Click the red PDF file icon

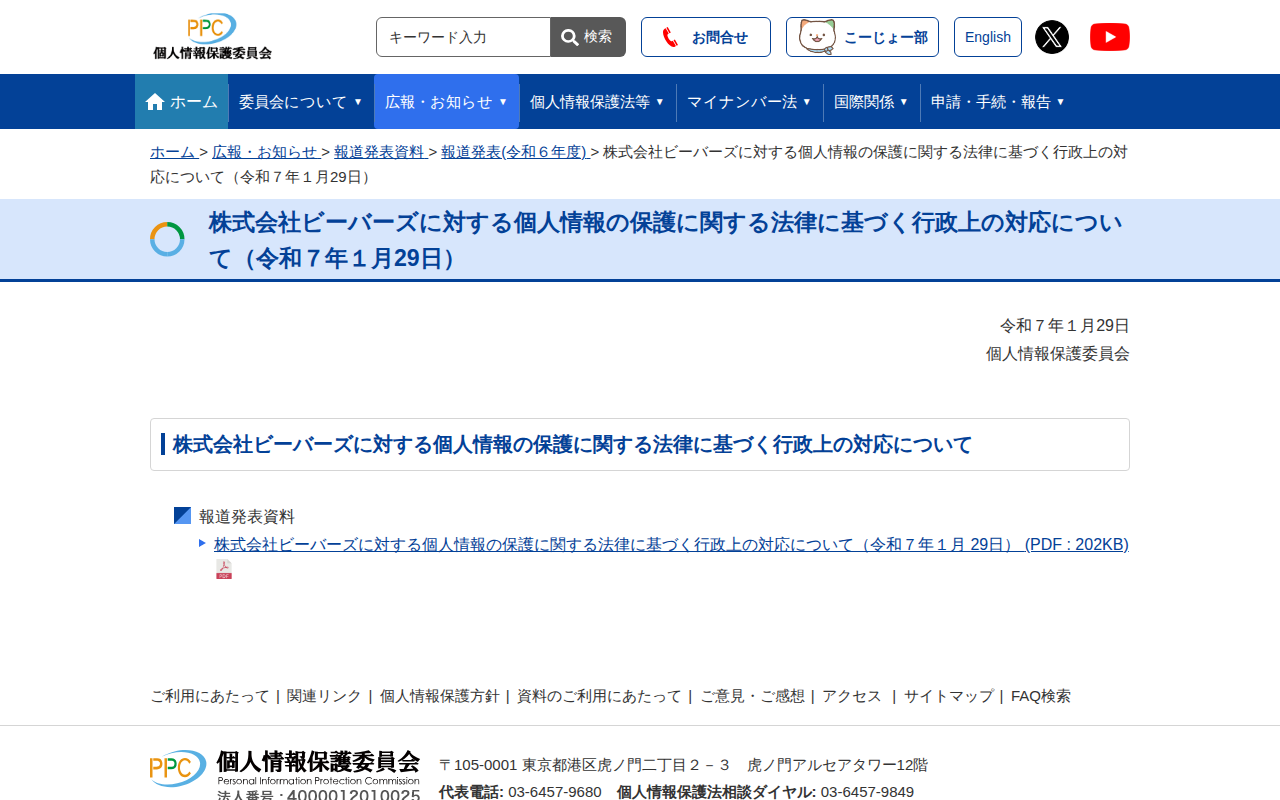224,569
